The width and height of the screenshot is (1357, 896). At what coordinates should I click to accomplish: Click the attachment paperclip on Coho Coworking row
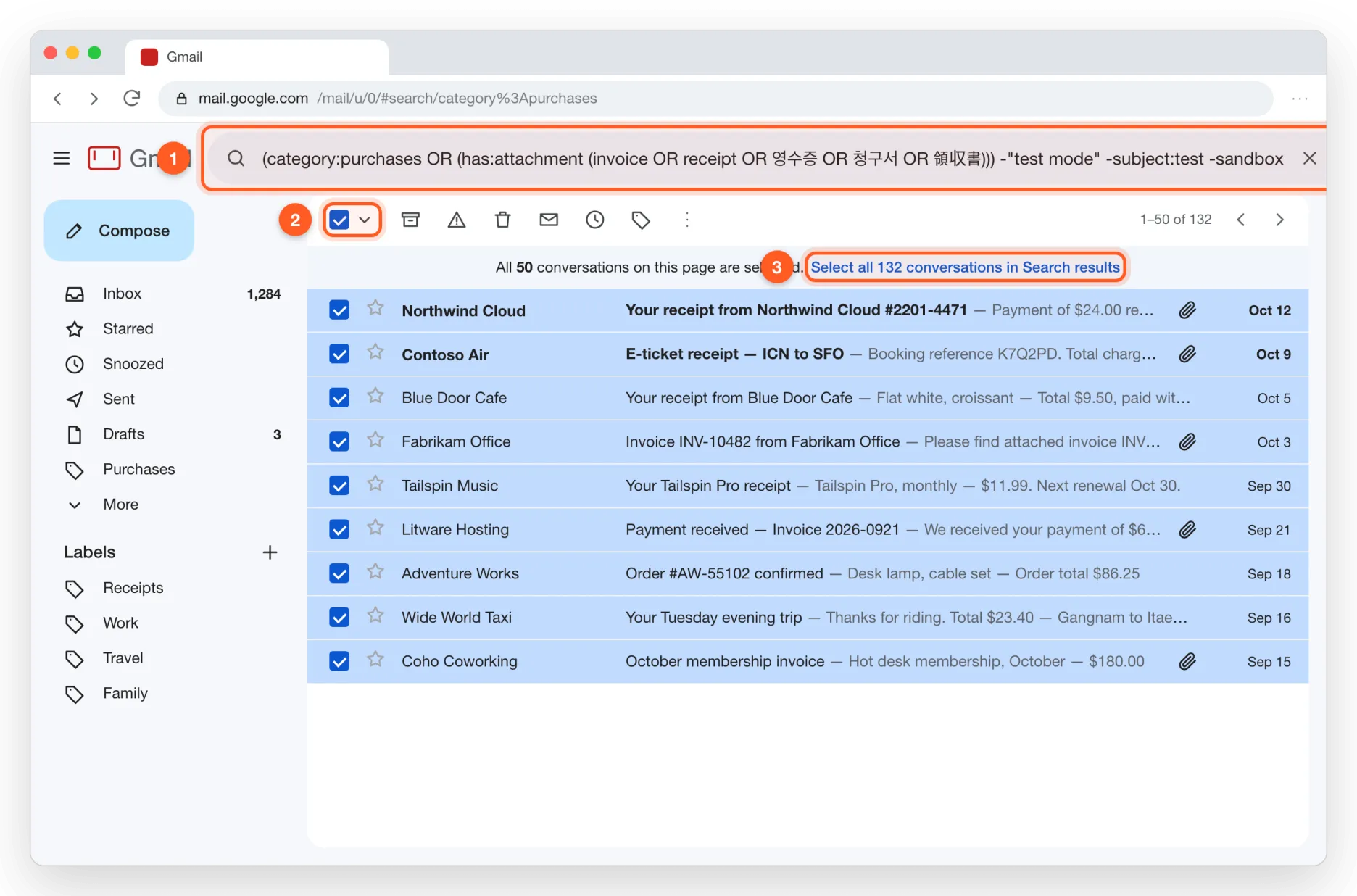(1187, 661)
